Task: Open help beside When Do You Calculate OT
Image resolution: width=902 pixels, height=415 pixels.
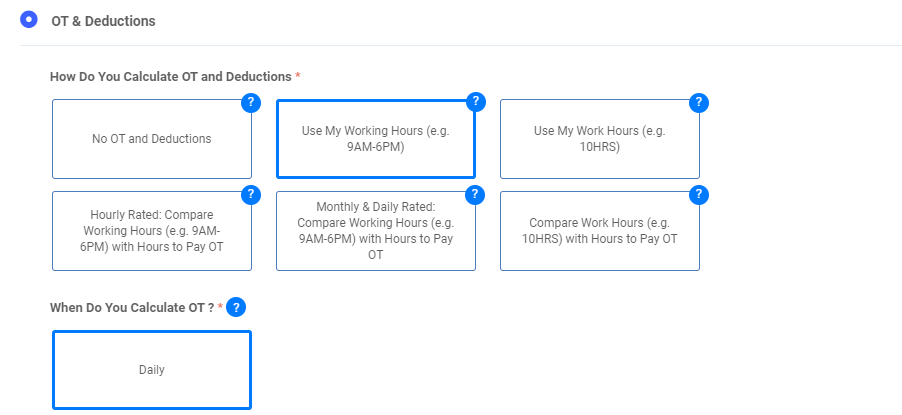Action: 236,308
